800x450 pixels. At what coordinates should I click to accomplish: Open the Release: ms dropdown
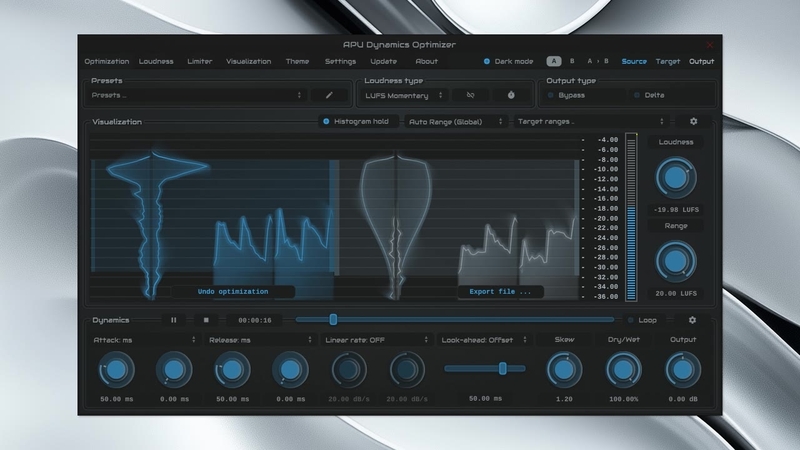click(x=261, y=340)
